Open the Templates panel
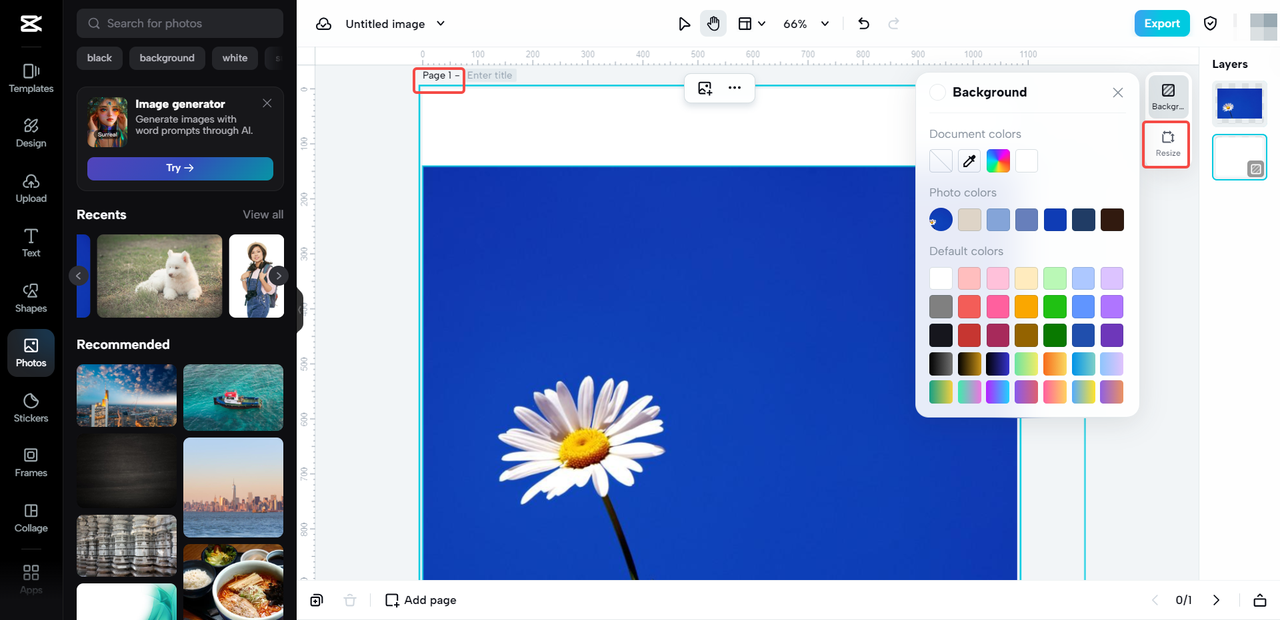The height and width of the screenshot is (620, 1280). [x=31, y=78]
